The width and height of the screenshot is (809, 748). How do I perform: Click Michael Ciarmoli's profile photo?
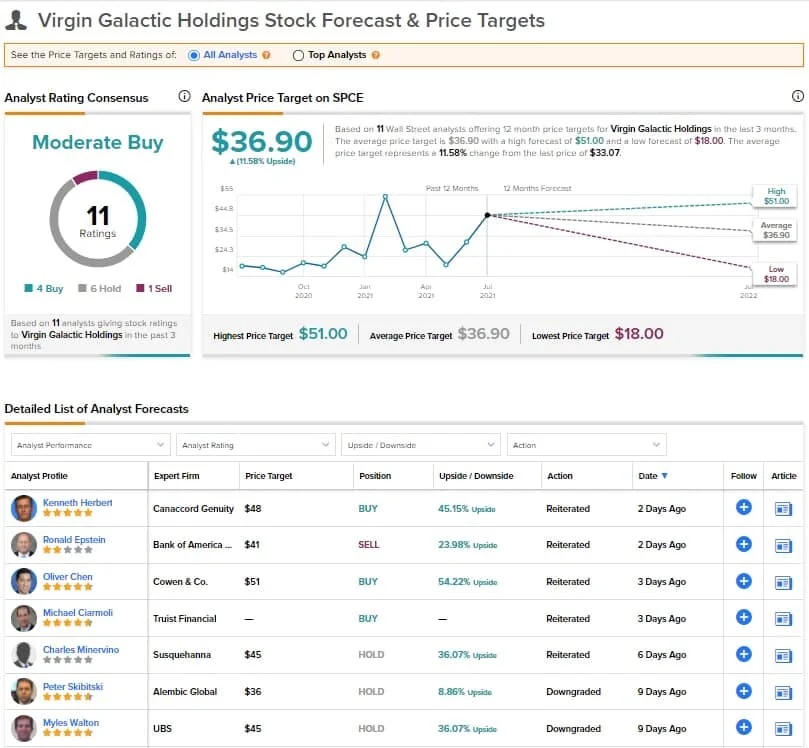[24, 618]
